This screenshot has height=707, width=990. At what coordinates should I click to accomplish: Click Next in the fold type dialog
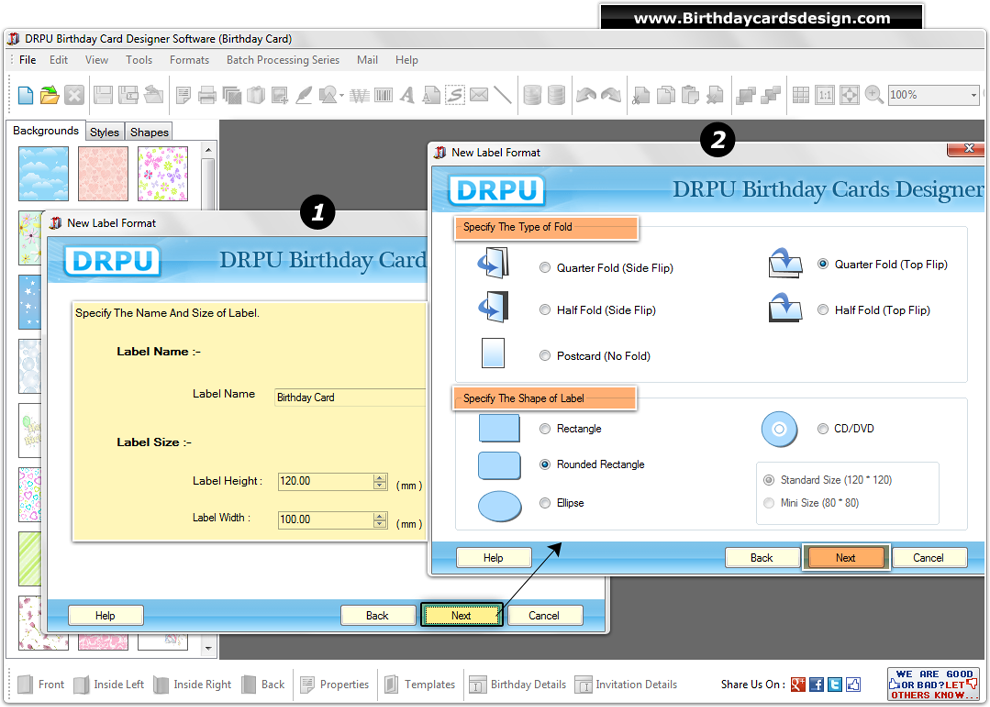click(x=845, y=557)
